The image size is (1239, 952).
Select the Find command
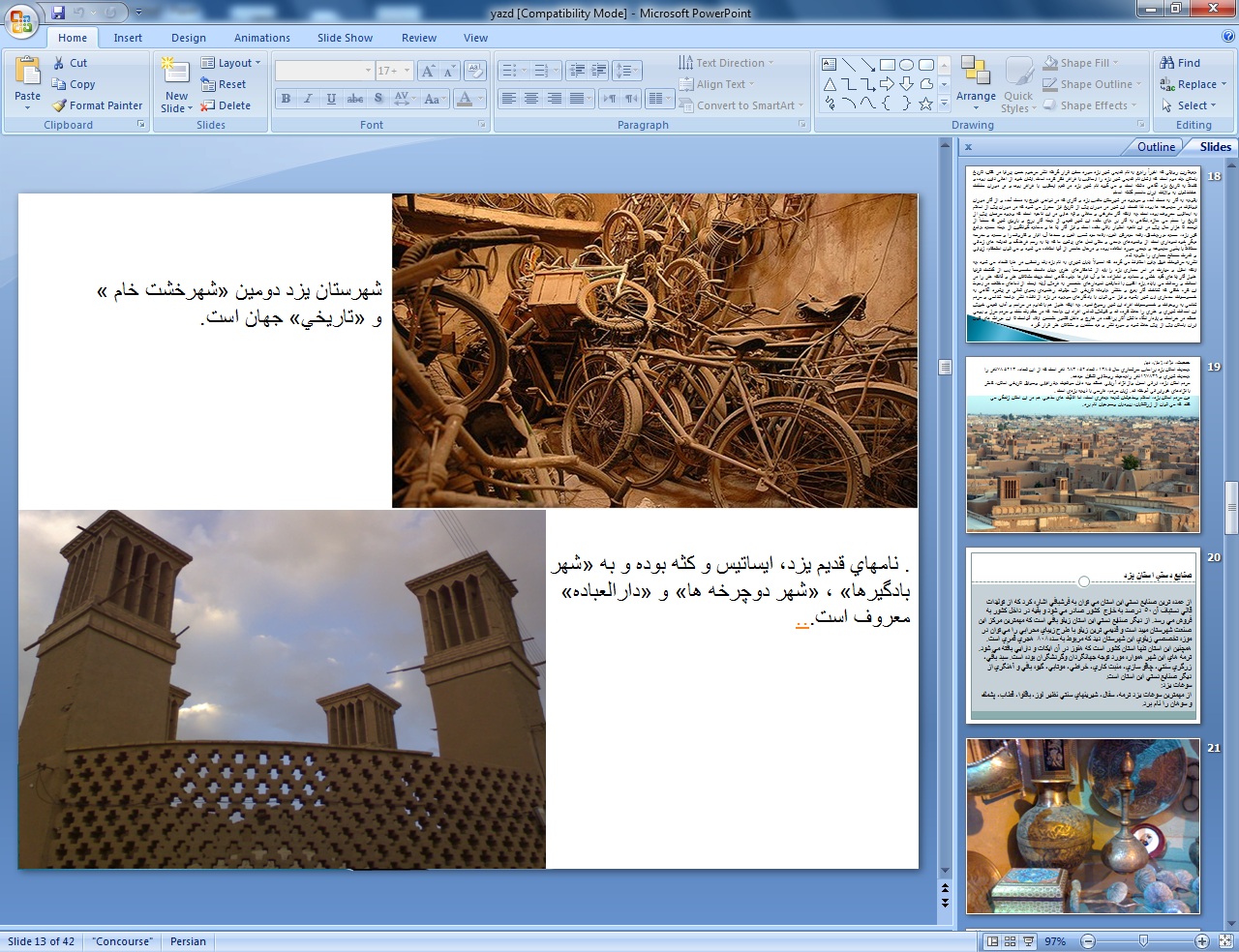pos(1180,63)
